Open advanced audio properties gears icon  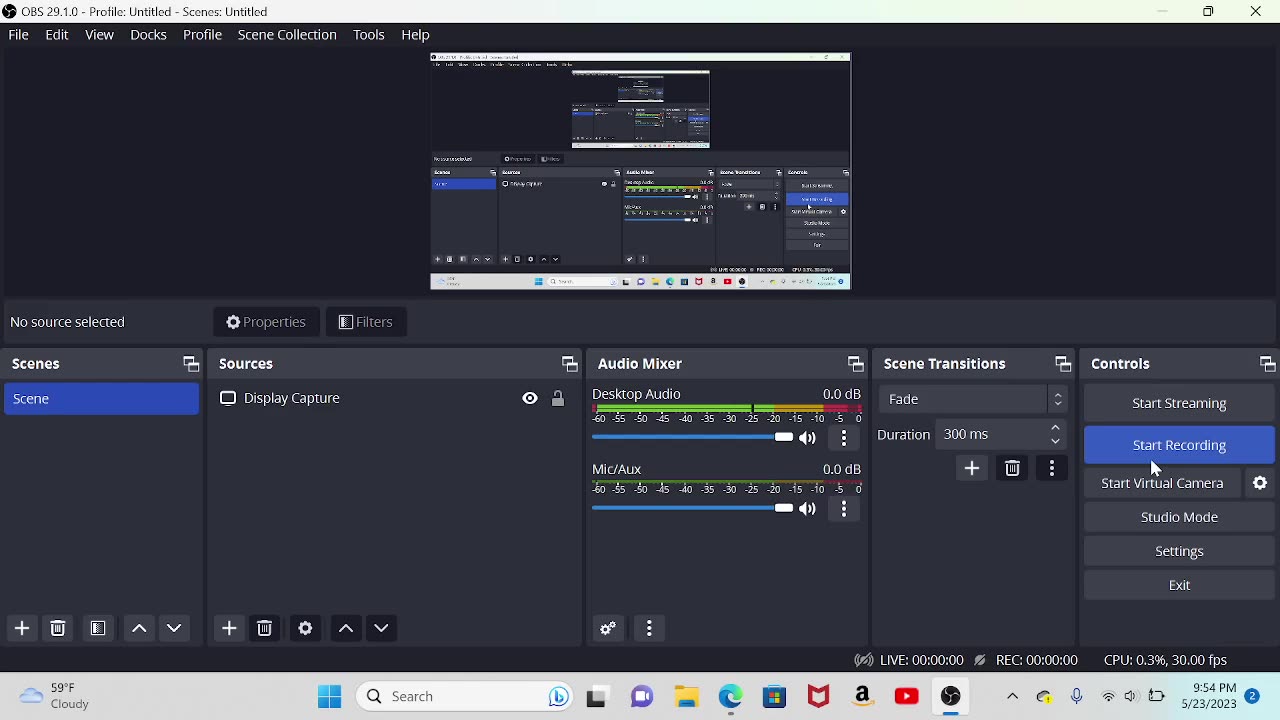[608, 628]
